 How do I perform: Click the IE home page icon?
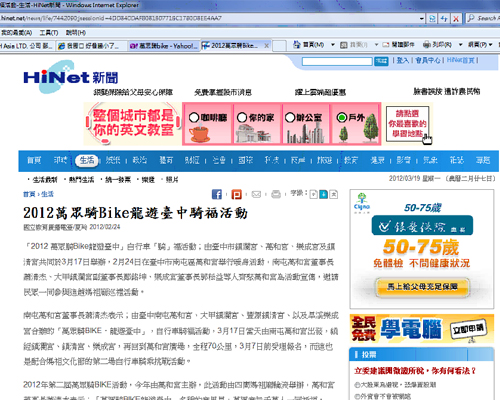(x=297, y=44)
